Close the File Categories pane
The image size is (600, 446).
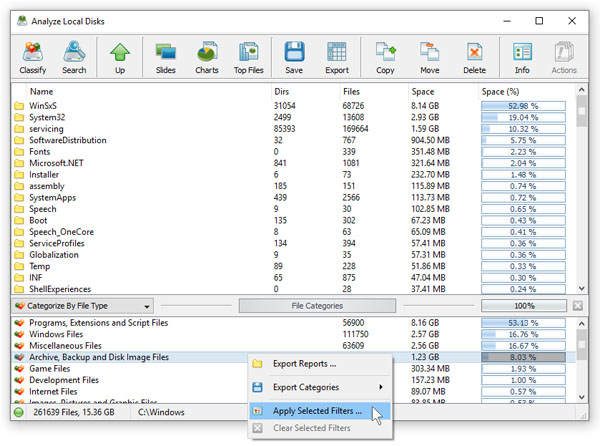578,306
